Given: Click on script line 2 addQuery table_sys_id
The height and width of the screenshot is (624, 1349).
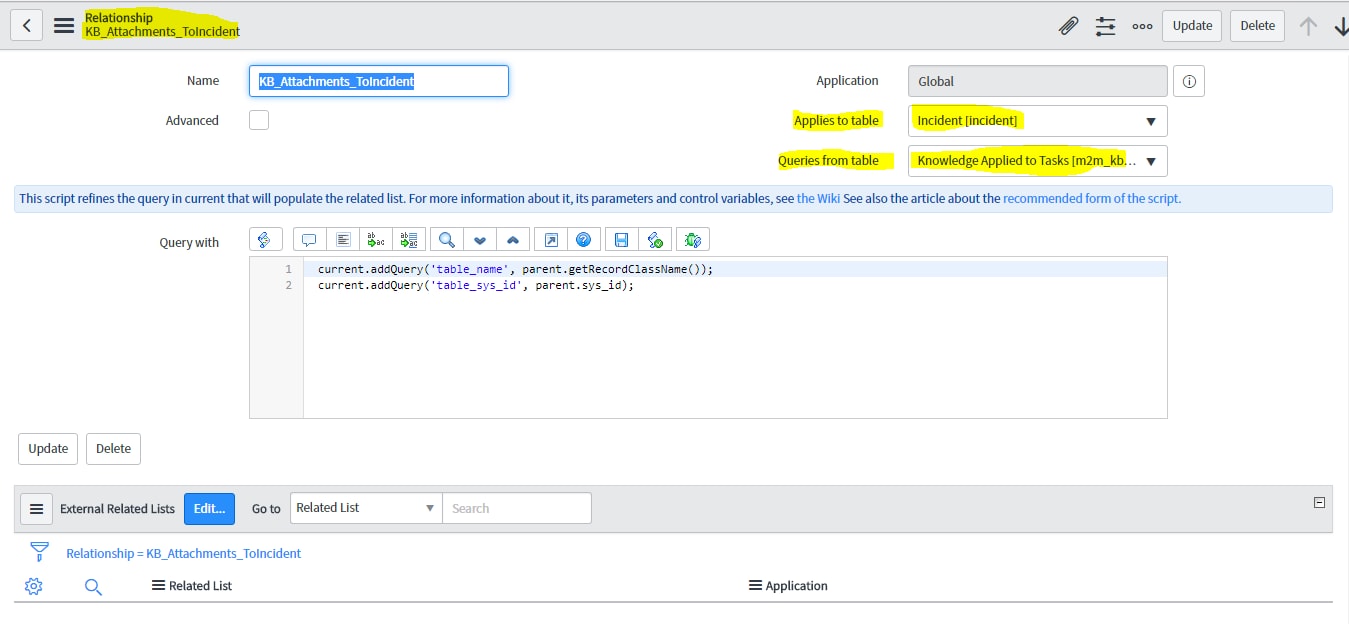Looking at the screenshot, I should (476, 285).
